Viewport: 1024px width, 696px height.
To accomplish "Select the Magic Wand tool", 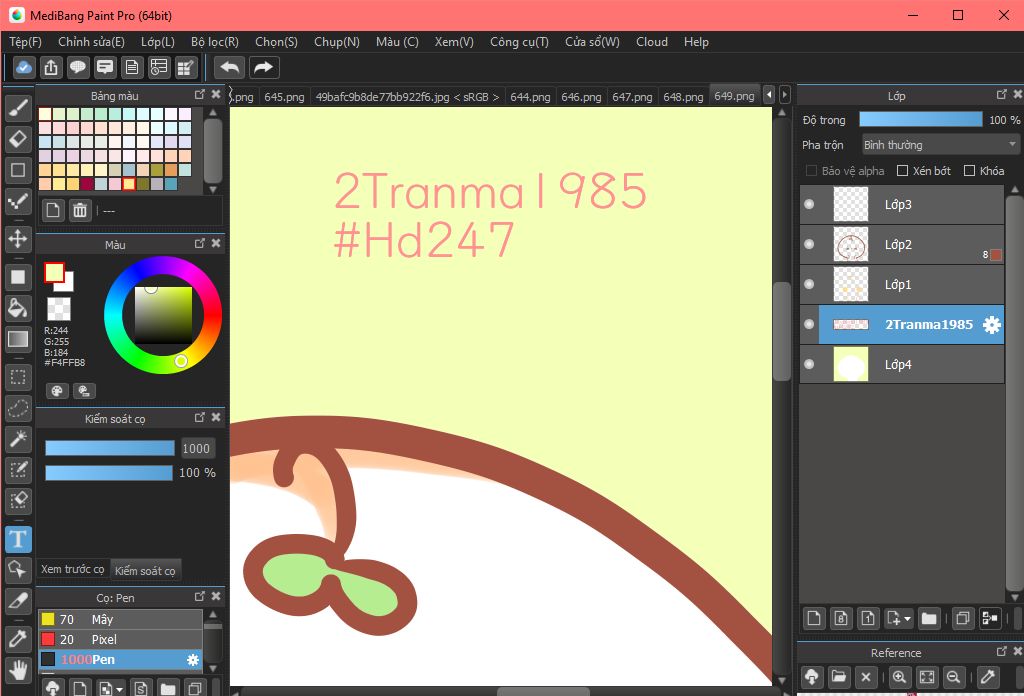I will pos(18,439).
